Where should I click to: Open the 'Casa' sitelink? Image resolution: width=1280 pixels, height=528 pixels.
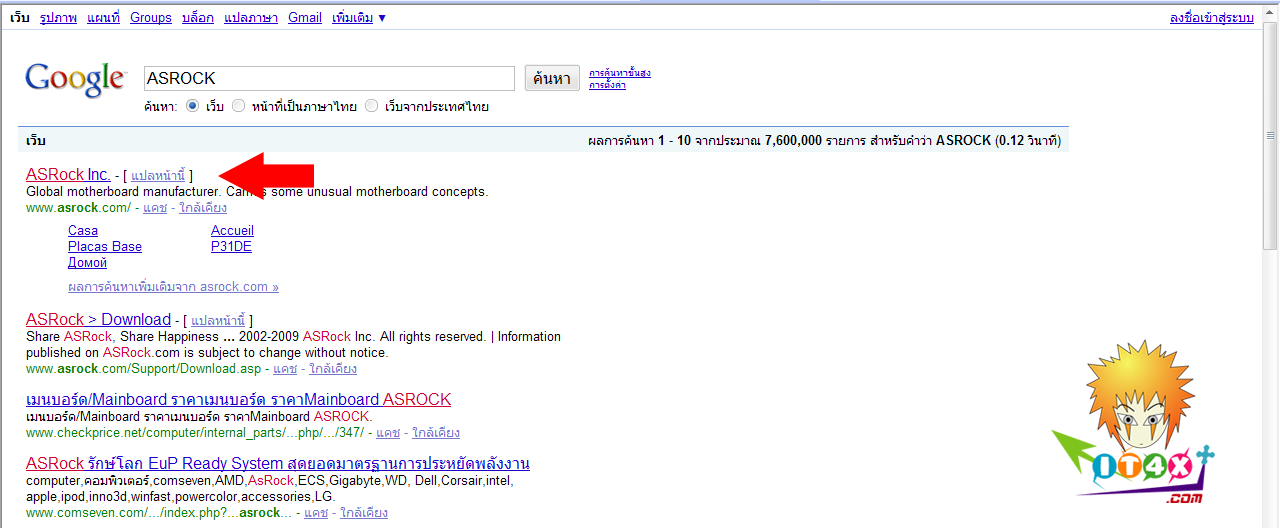coord(83,231)
